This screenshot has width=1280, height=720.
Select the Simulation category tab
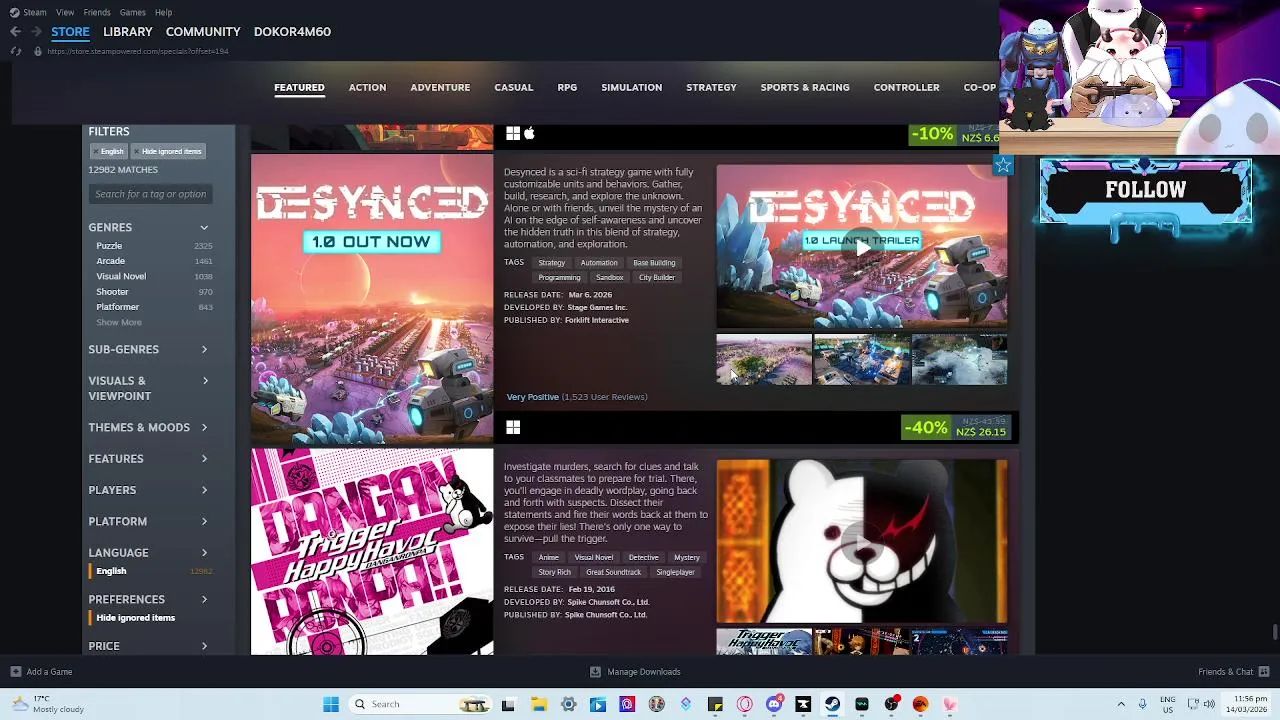[x=631, y=88]
